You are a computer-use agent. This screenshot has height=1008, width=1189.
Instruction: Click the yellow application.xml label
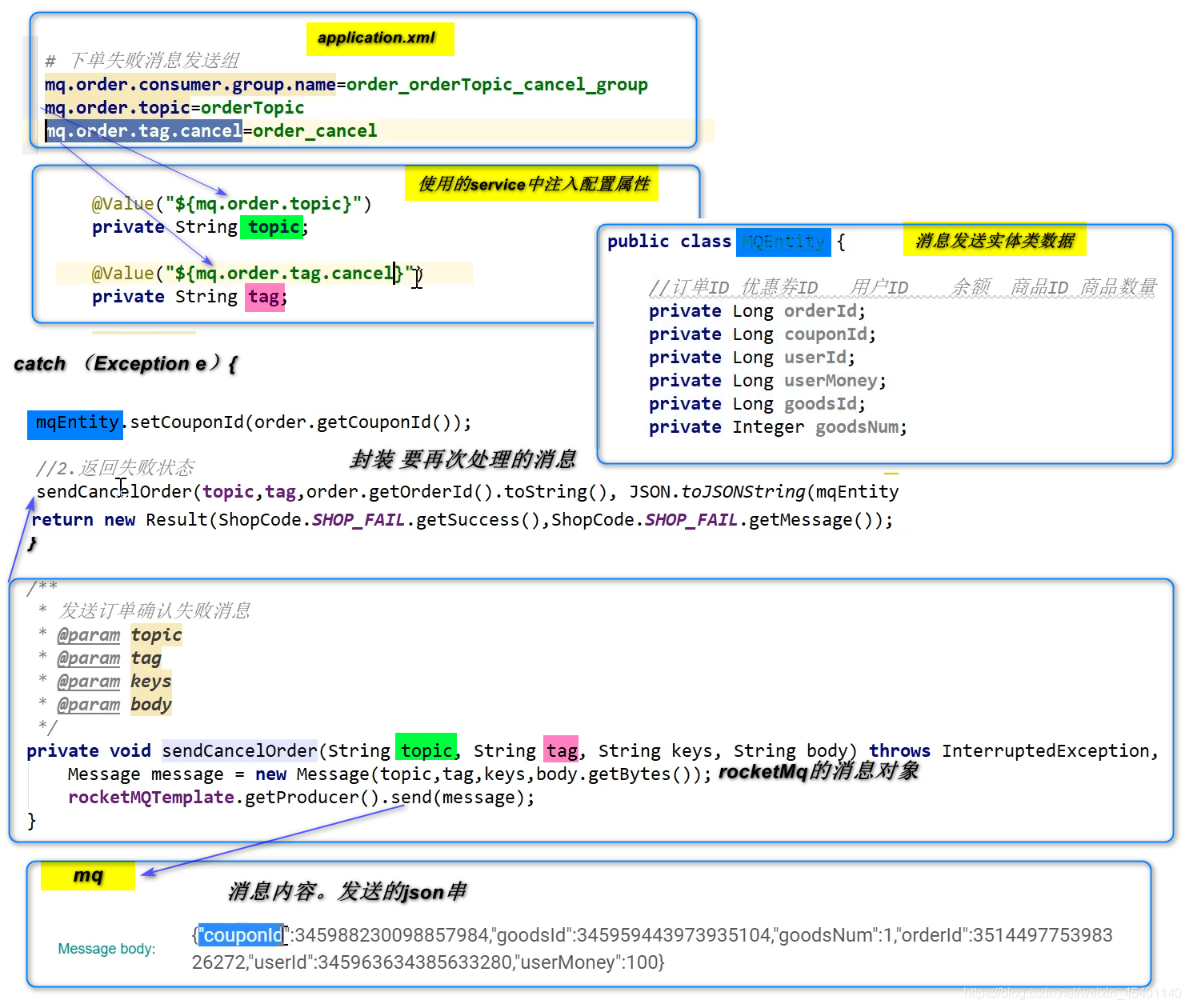380,38
